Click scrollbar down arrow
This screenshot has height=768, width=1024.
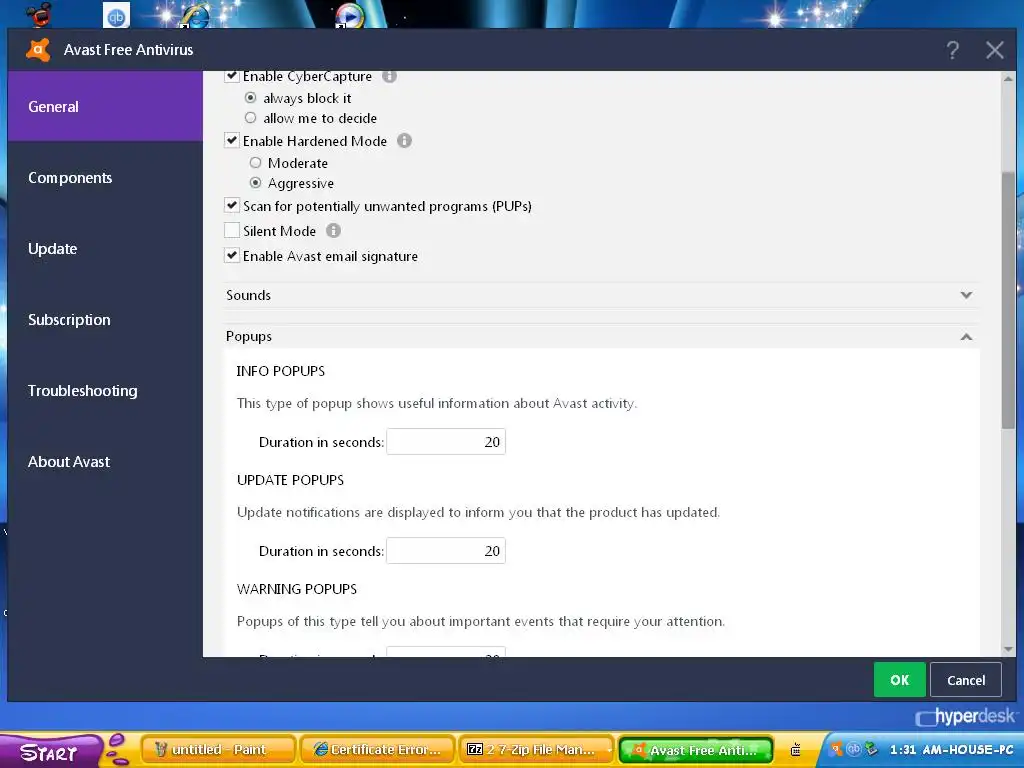(x=1008, y=649)
